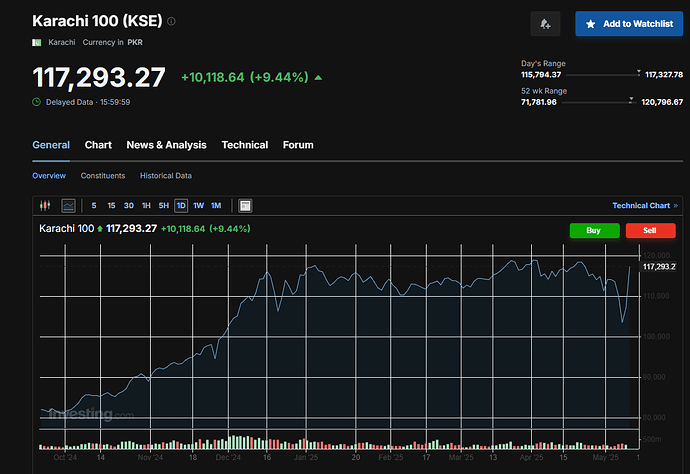Select the 1D chart interval
690x474 pixels.
tap(181, 205)
